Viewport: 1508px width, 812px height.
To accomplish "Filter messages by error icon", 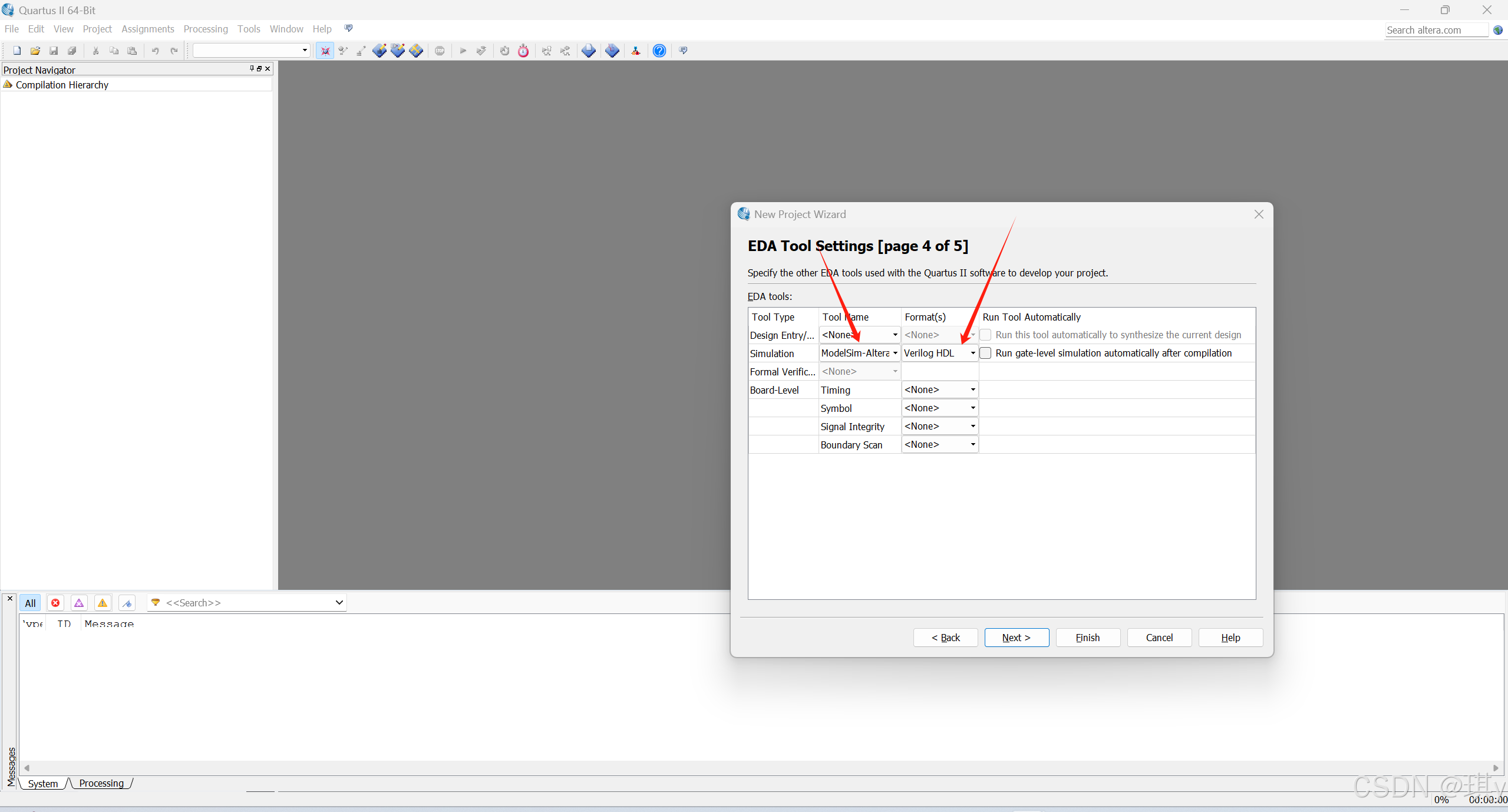I will point(55,603).
